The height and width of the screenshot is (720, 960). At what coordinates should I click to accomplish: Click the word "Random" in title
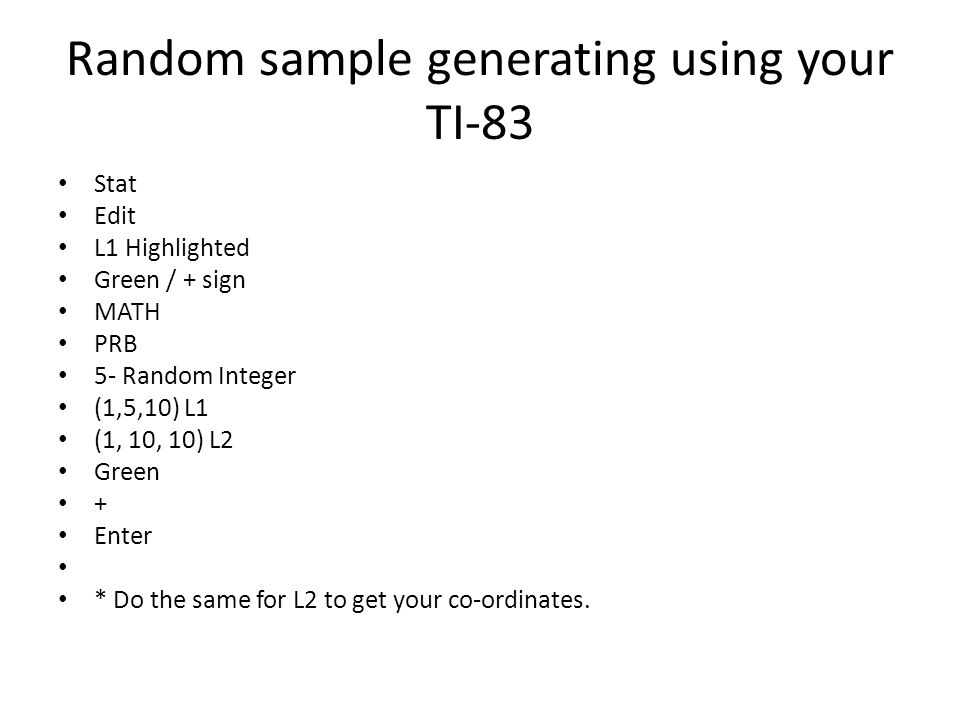pos(156,59)
